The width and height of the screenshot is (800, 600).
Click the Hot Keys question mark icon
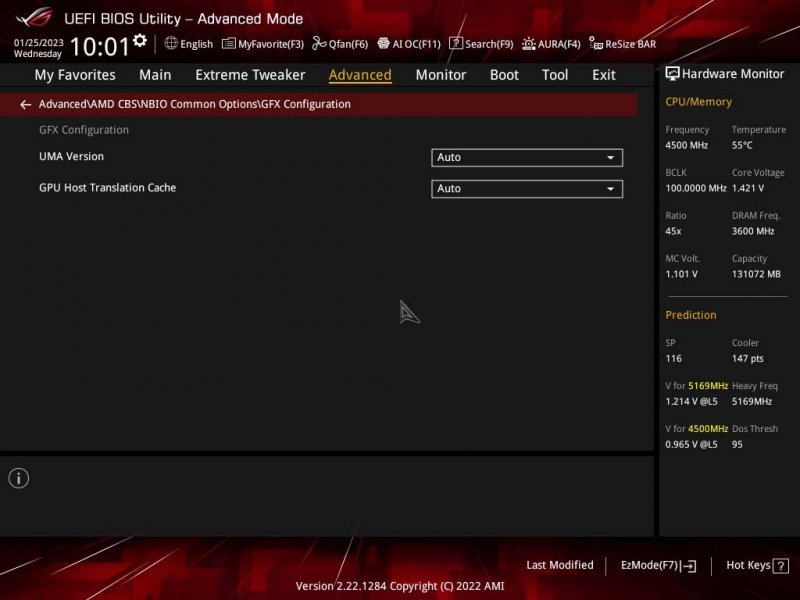pyautogui.click(x=780, y=566)
